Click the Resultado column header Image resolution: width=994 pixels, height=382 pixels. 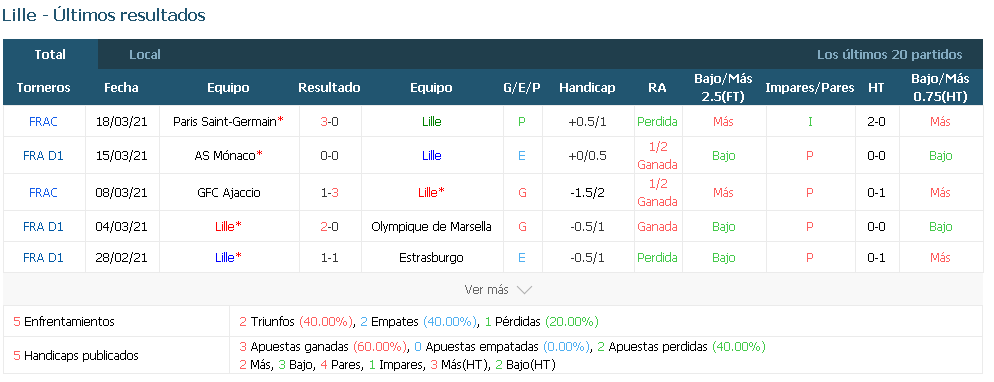coord(329,88)
